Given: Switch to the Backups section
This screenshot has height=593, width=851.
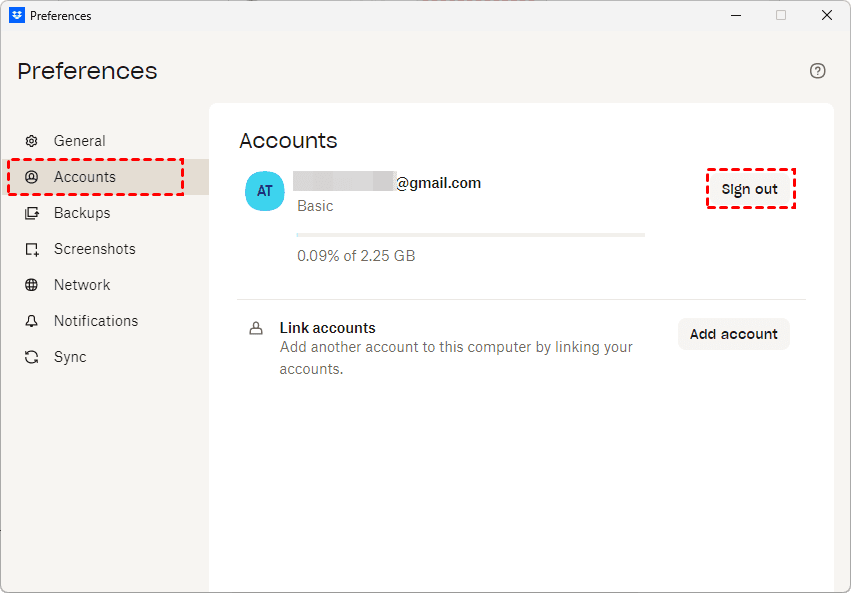Looking at the screenshot, I should (x=82, y=213).
